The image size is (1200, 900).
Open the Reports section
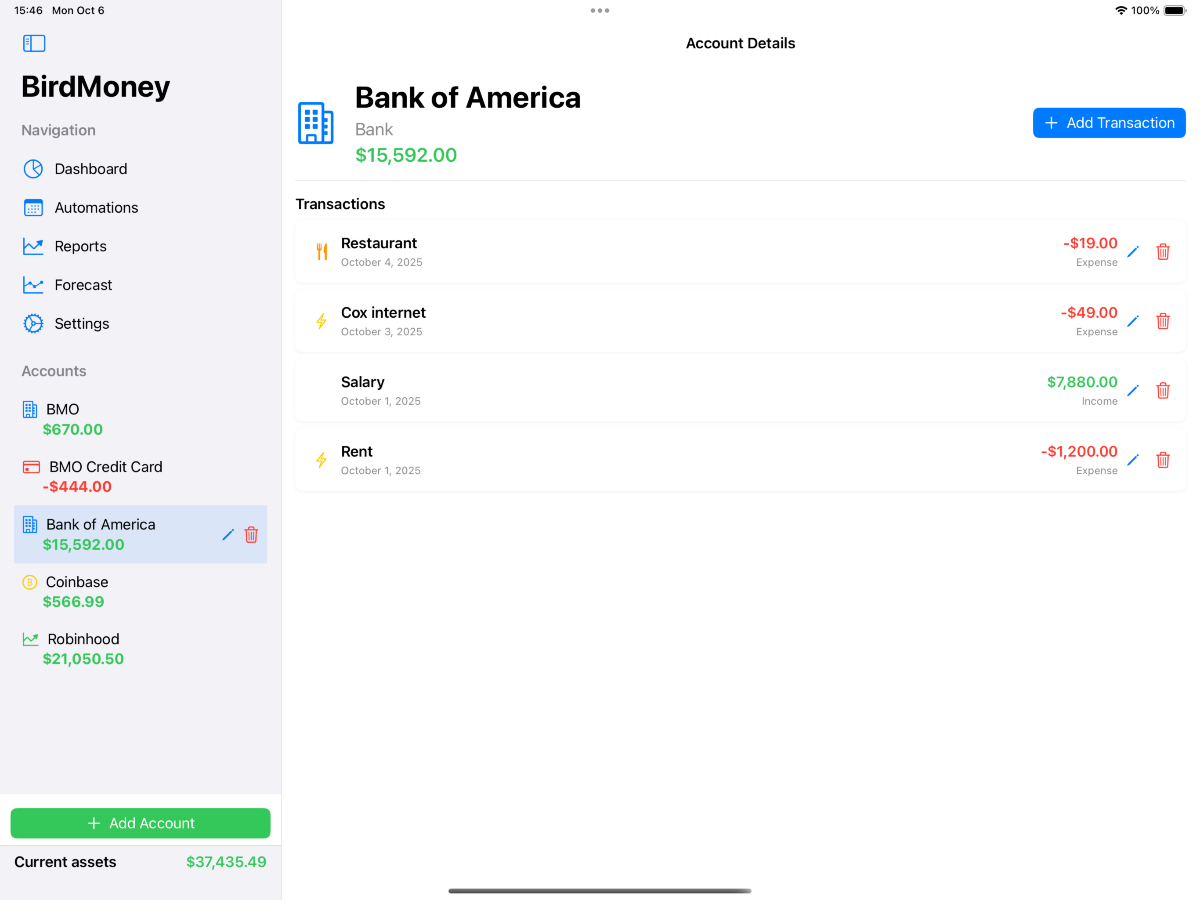coord(80,246)
